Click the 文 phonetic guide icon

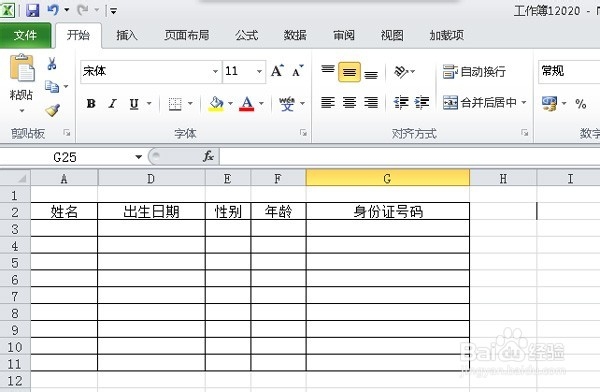click(287, 103)
